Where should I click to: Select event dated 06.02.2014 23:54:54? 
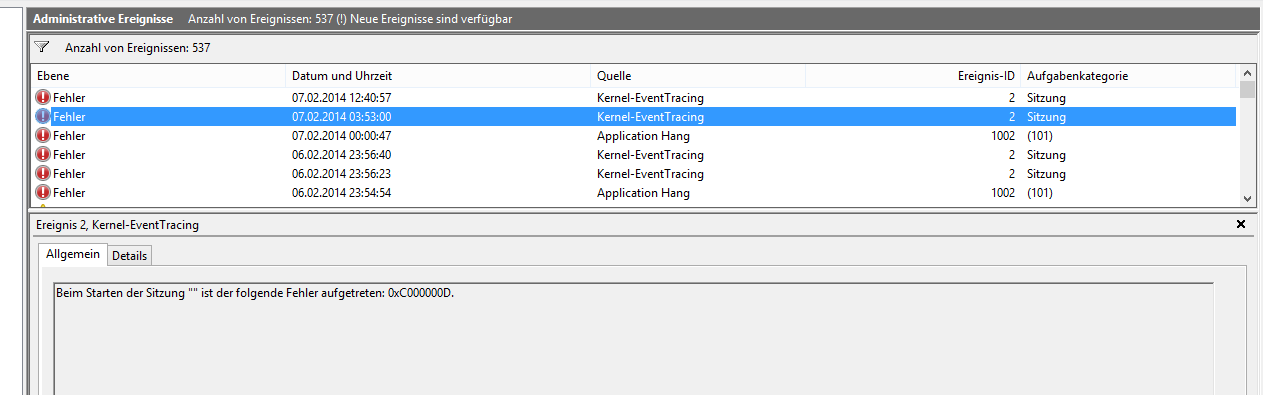pos(634,192)
